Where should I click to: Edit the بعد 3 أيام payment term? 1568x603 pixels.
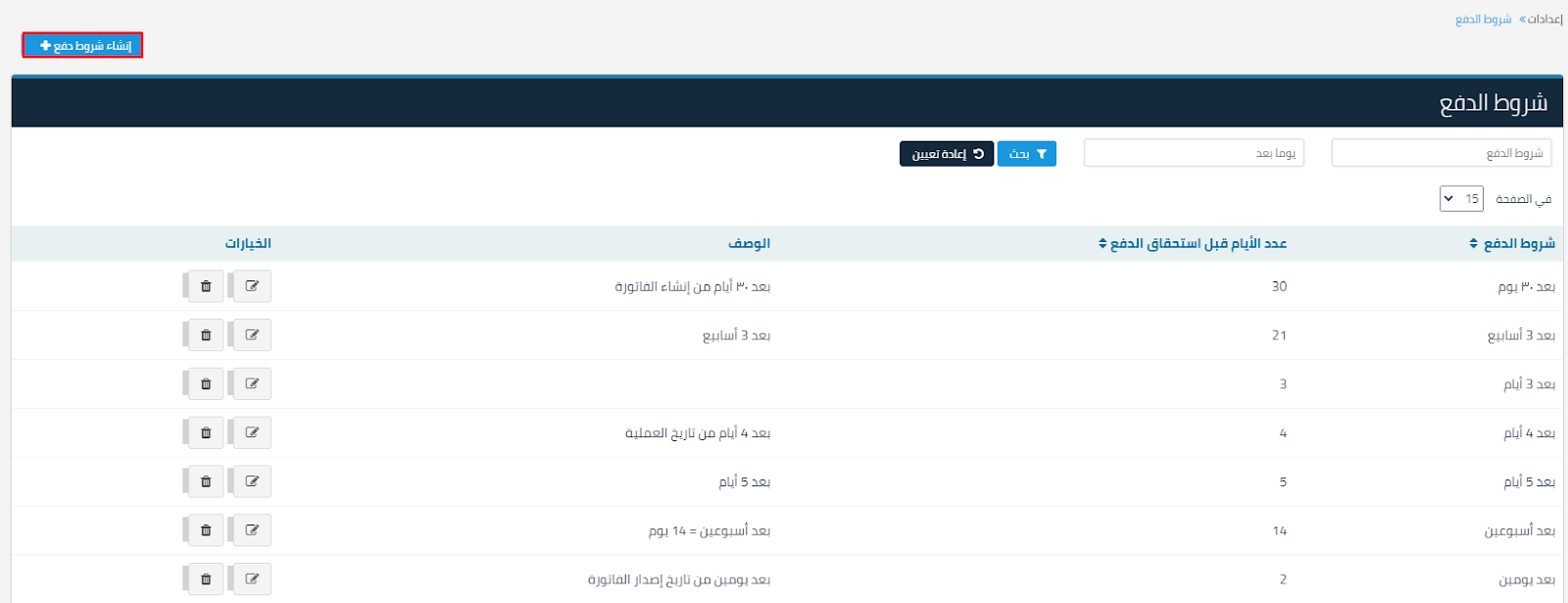point(252,384)
